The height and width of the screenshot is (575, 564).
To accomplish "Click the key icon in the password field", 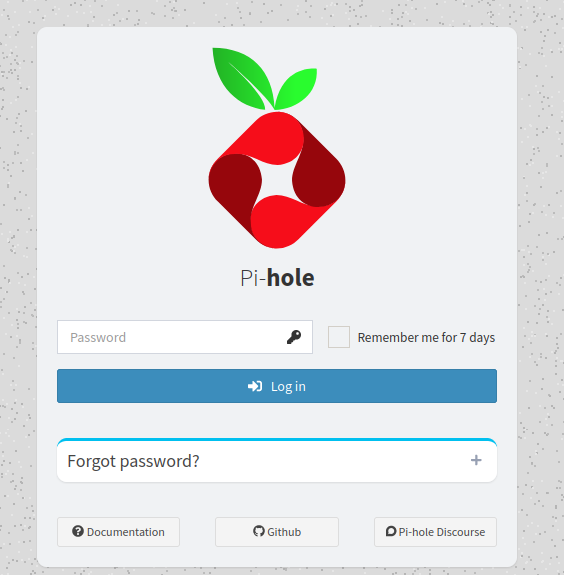I will point(294,337).
